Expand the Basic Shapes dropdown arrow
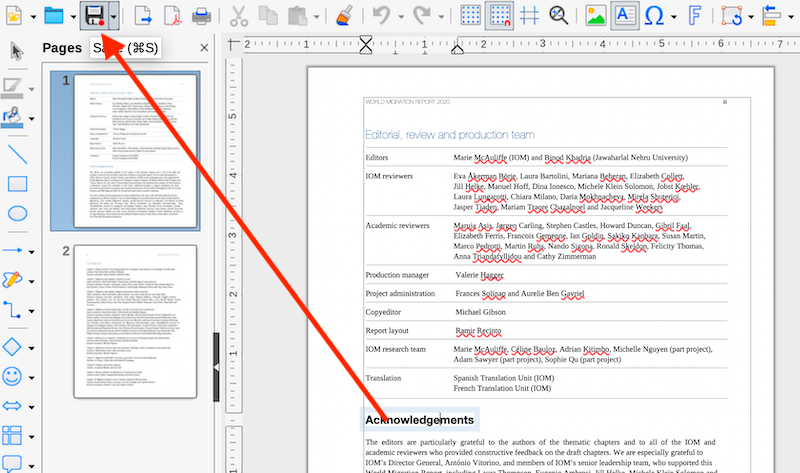The image size is (800, 473). [32, 348]
